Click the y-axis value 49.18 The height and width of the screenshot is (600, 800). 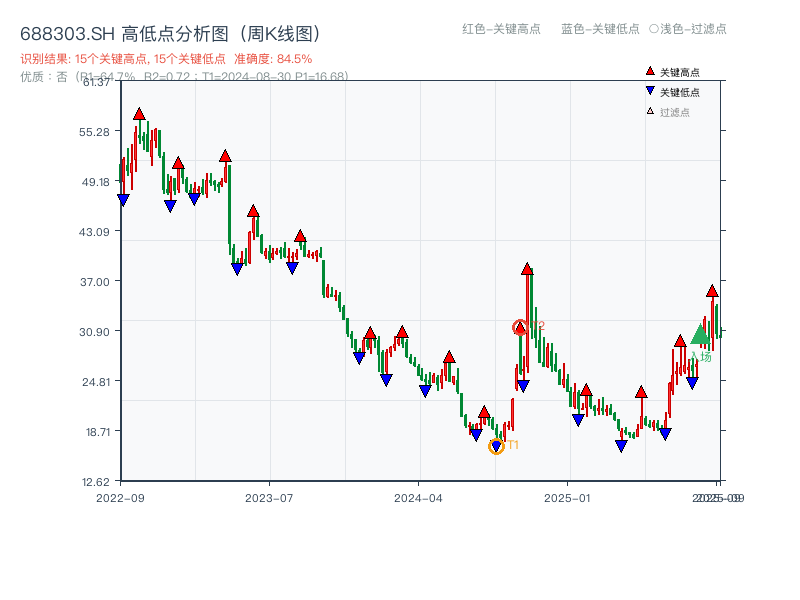95,182
